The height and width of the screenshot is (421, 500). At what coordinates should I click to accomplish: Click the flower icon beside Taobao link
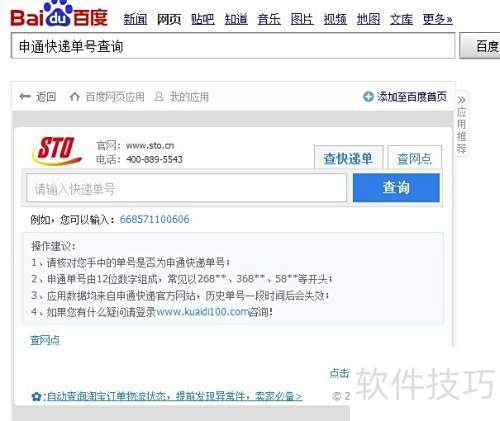pos(36,396)
